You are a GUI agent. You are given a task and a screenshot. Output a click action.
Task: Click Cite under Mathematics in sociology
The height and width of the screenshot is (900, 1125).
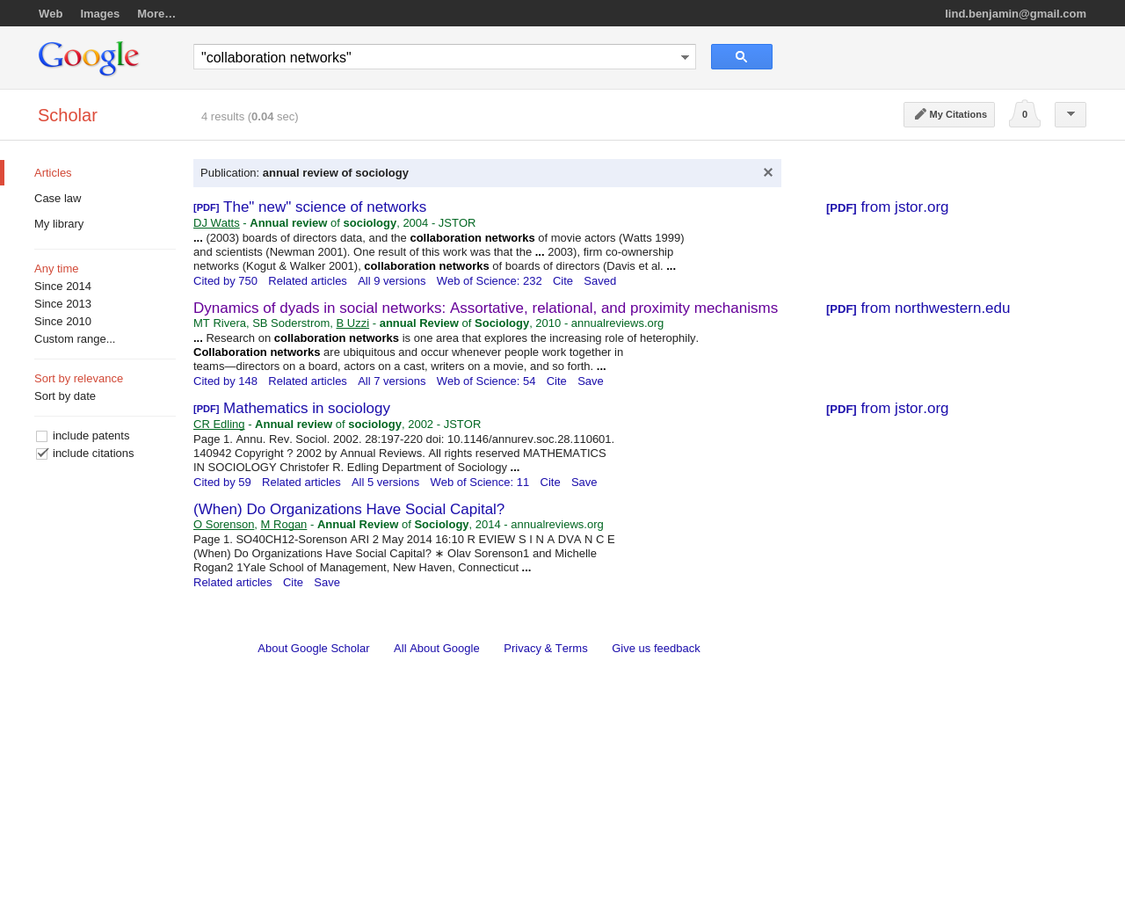tap(550, 482)
